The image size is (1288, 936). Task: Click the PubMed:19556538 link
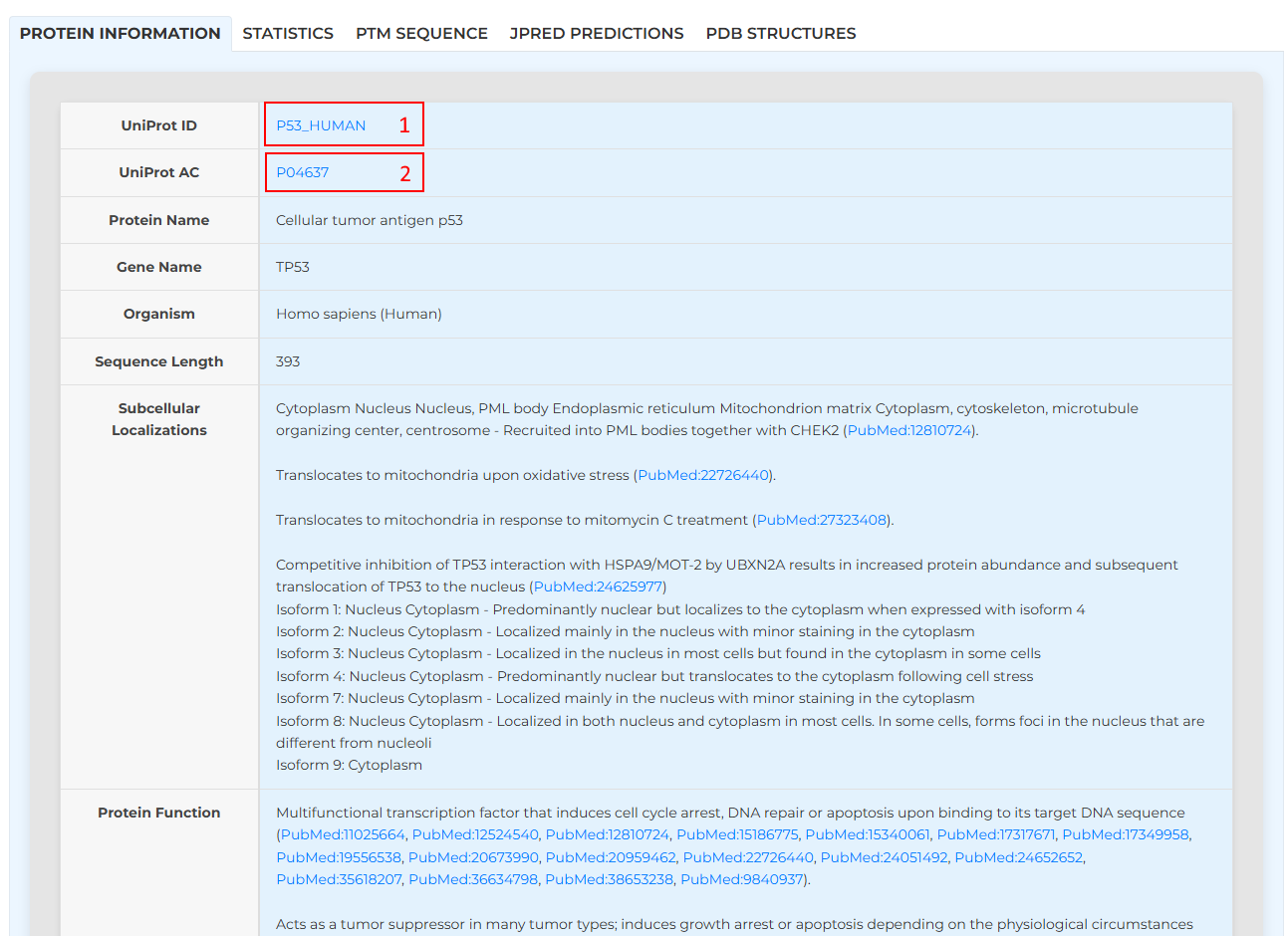(x=339, y=857)
